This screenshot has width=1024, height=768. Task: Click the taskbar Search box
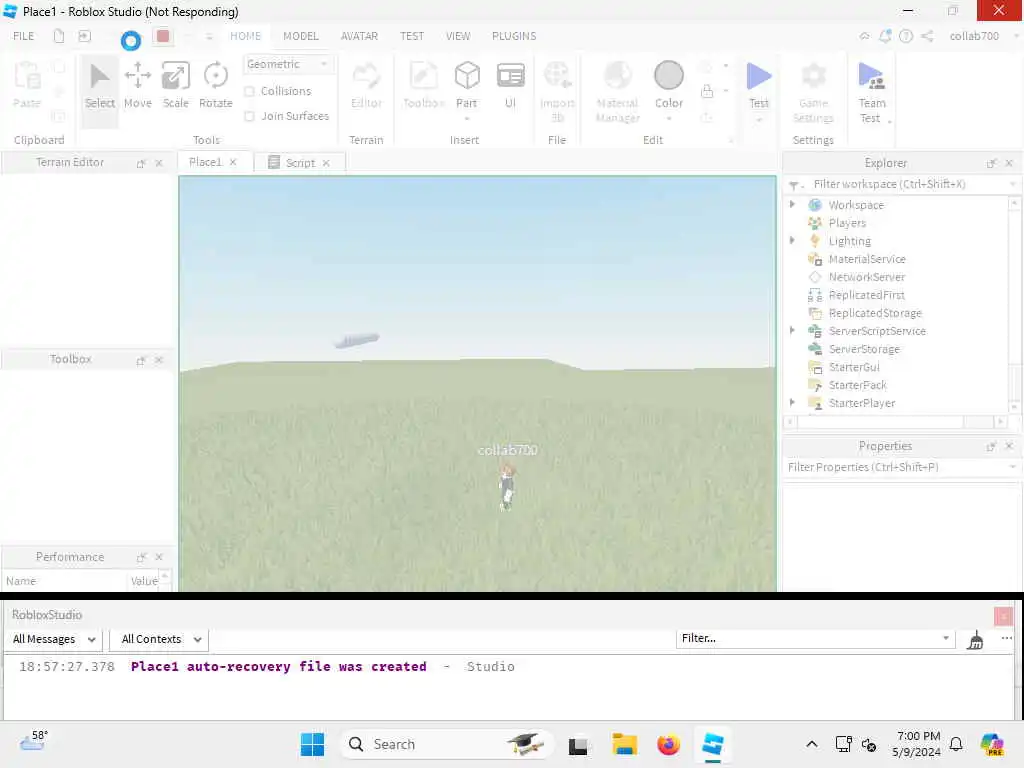coord(447,744)
